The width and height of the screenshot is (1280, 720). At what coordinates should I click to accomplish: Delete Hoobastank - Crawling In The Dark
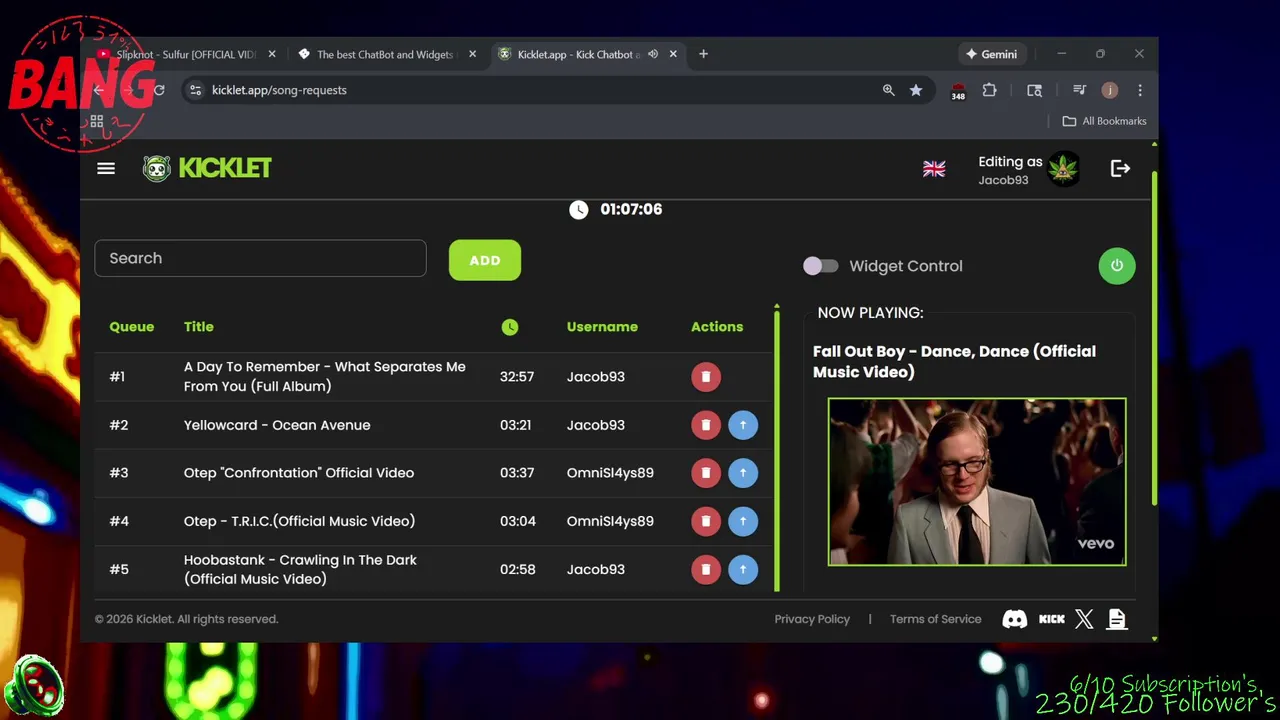point(706,569)
